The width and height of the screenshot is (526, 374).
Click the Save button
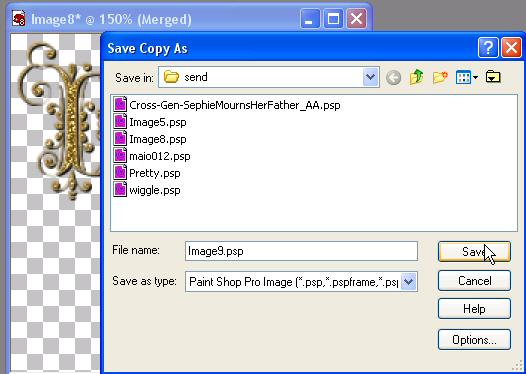(474, 252)
